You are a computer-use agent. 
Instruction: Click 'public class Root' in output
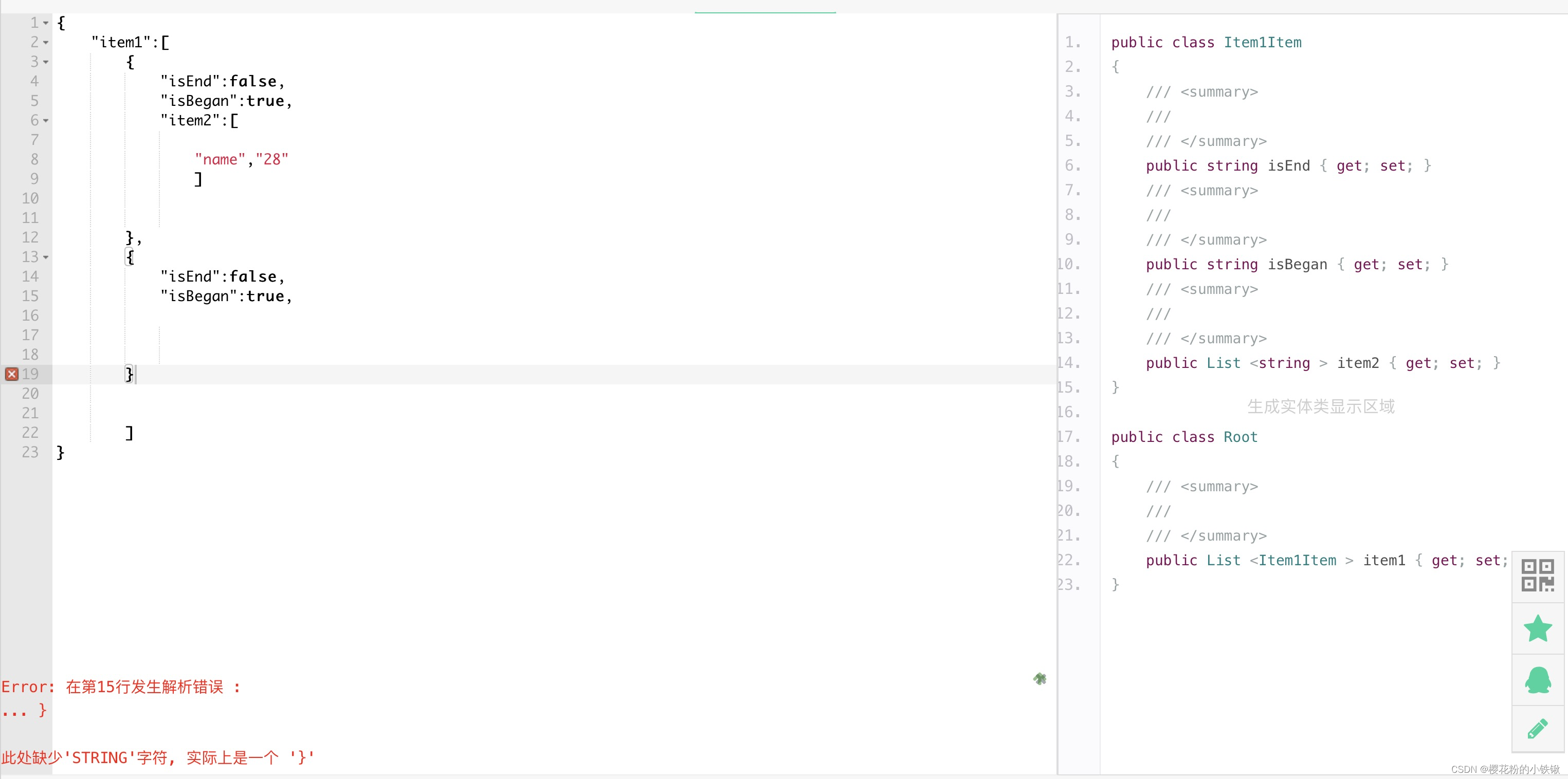(1184, 437)
